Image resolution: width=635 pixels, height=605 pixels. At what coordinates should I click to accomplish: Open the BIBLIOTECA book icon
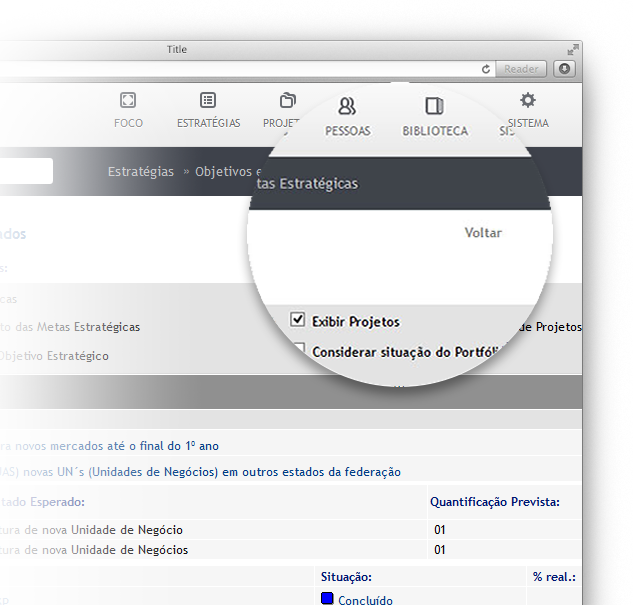[434, 106]
